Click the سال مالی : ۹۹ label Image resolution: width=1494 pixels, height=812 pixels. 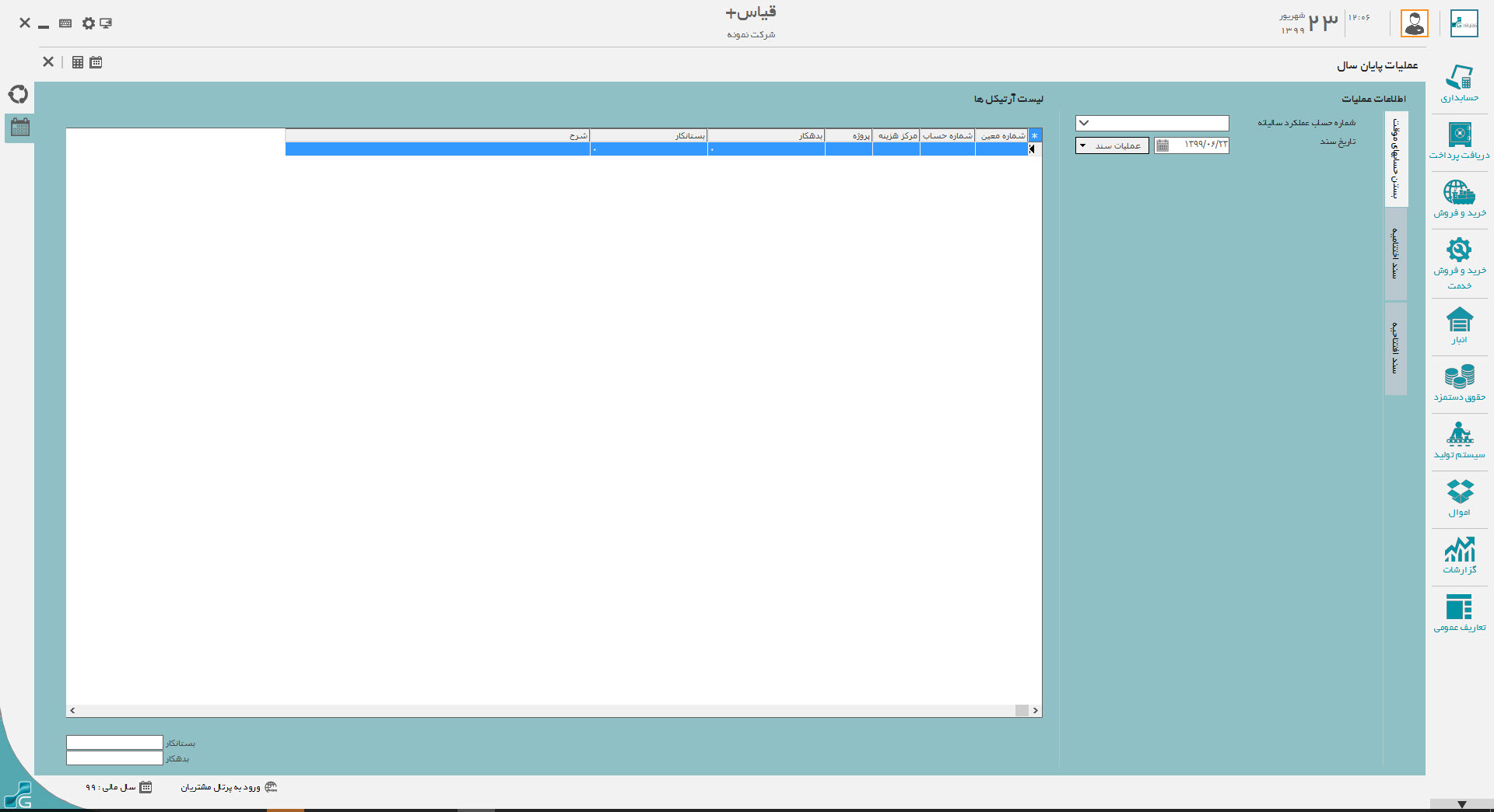click(110, 787)
